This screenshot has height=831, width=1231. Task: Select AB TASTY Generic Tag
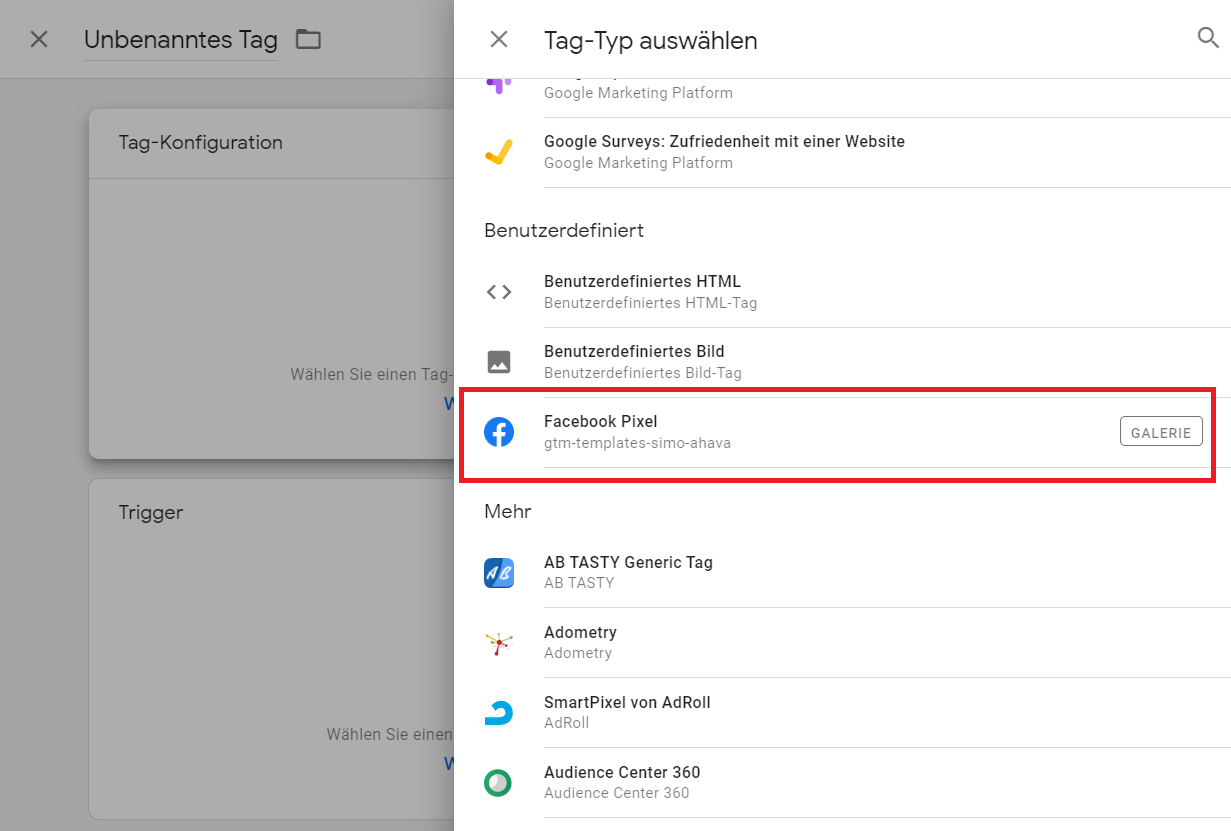tap(842, 572)
